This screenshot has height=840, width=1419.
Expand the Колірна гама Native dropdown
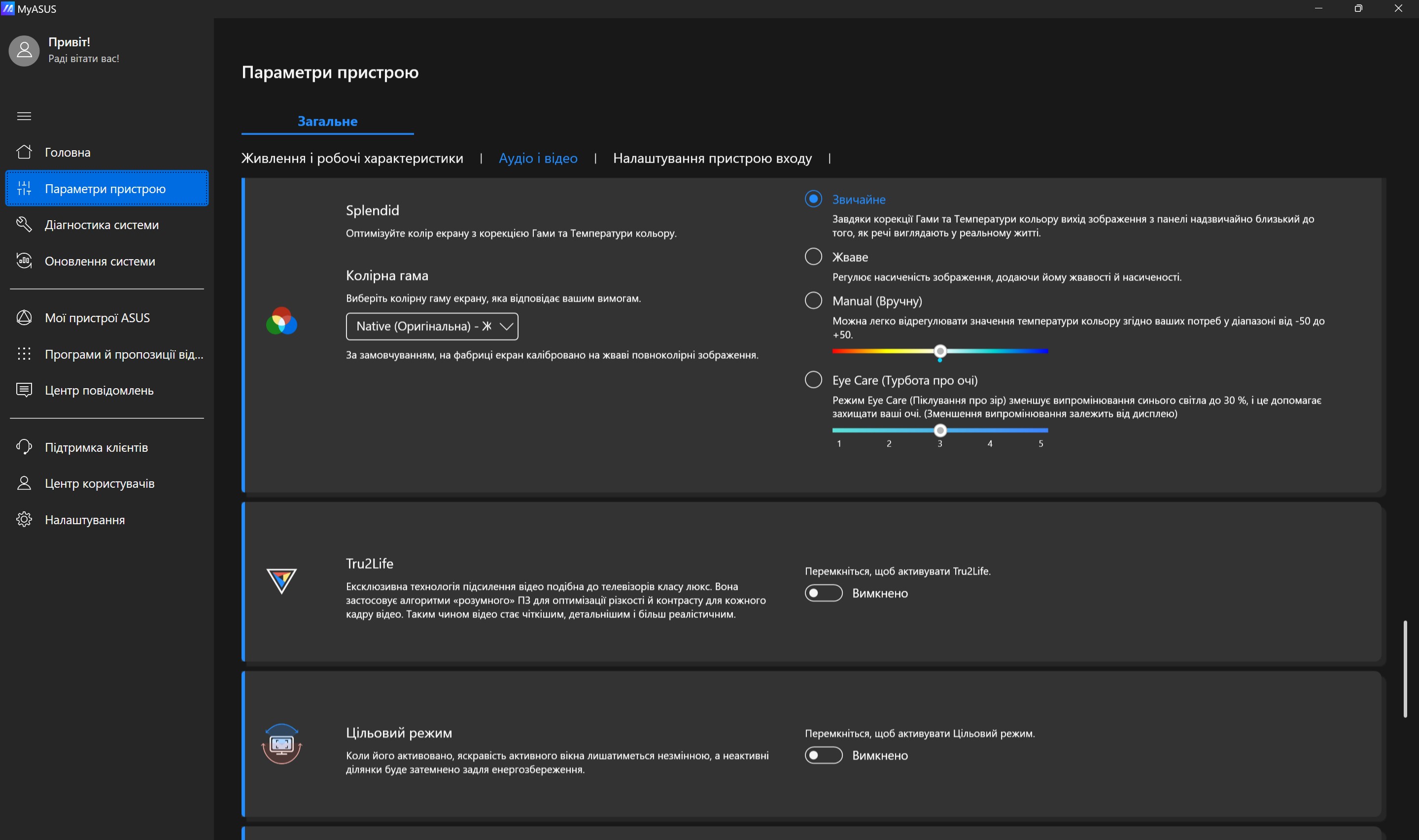click(x=431, y=326)
